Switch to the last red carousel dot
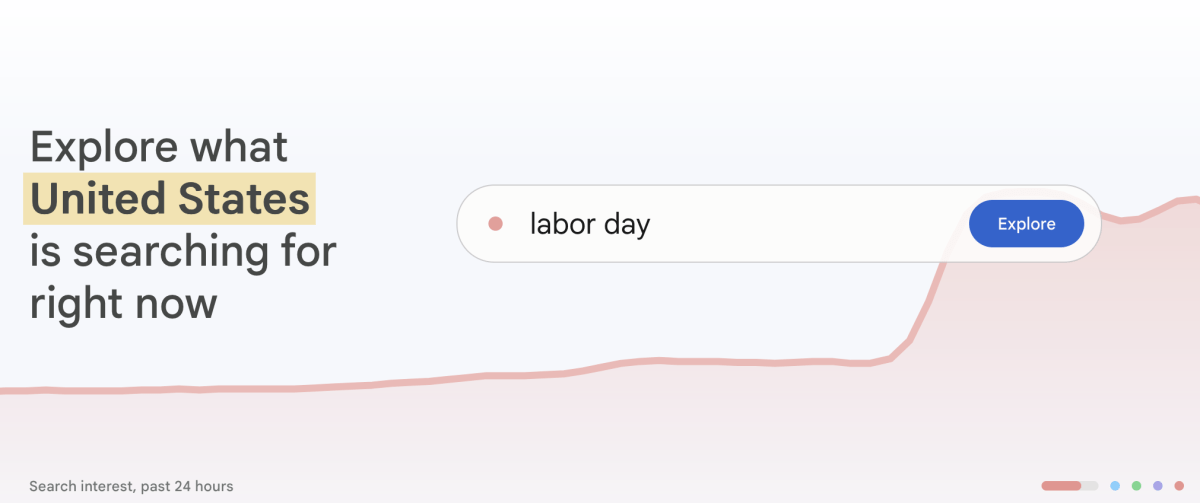The image size is (1200, 503). pos(1178,486)
